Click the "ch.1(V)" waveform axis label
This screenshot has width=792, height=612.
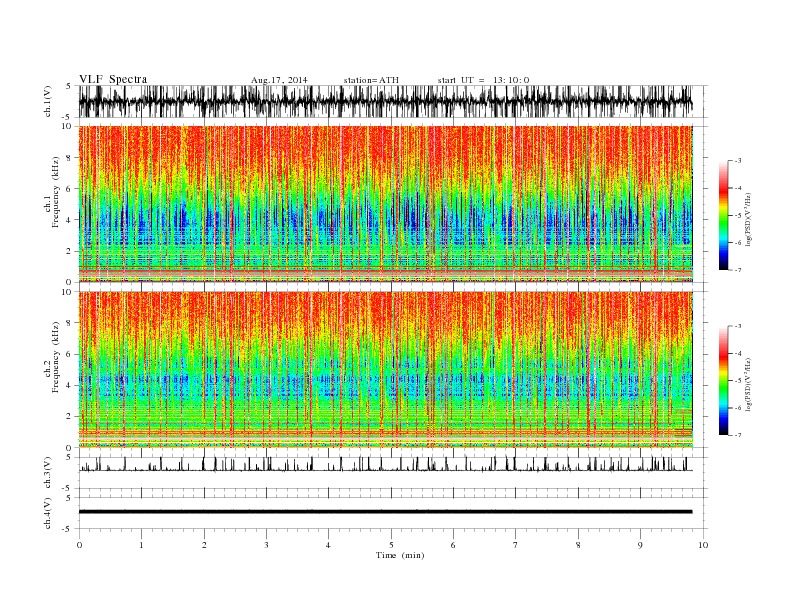(x=48, y=101)
